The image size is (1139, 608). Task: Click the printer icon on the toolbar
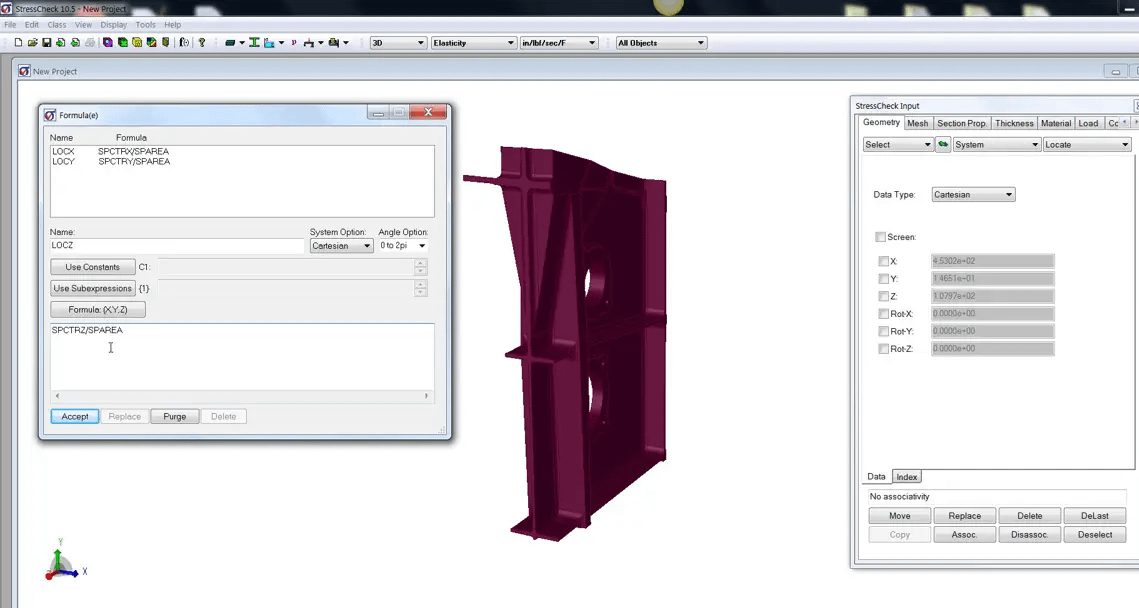click(90, 42)
